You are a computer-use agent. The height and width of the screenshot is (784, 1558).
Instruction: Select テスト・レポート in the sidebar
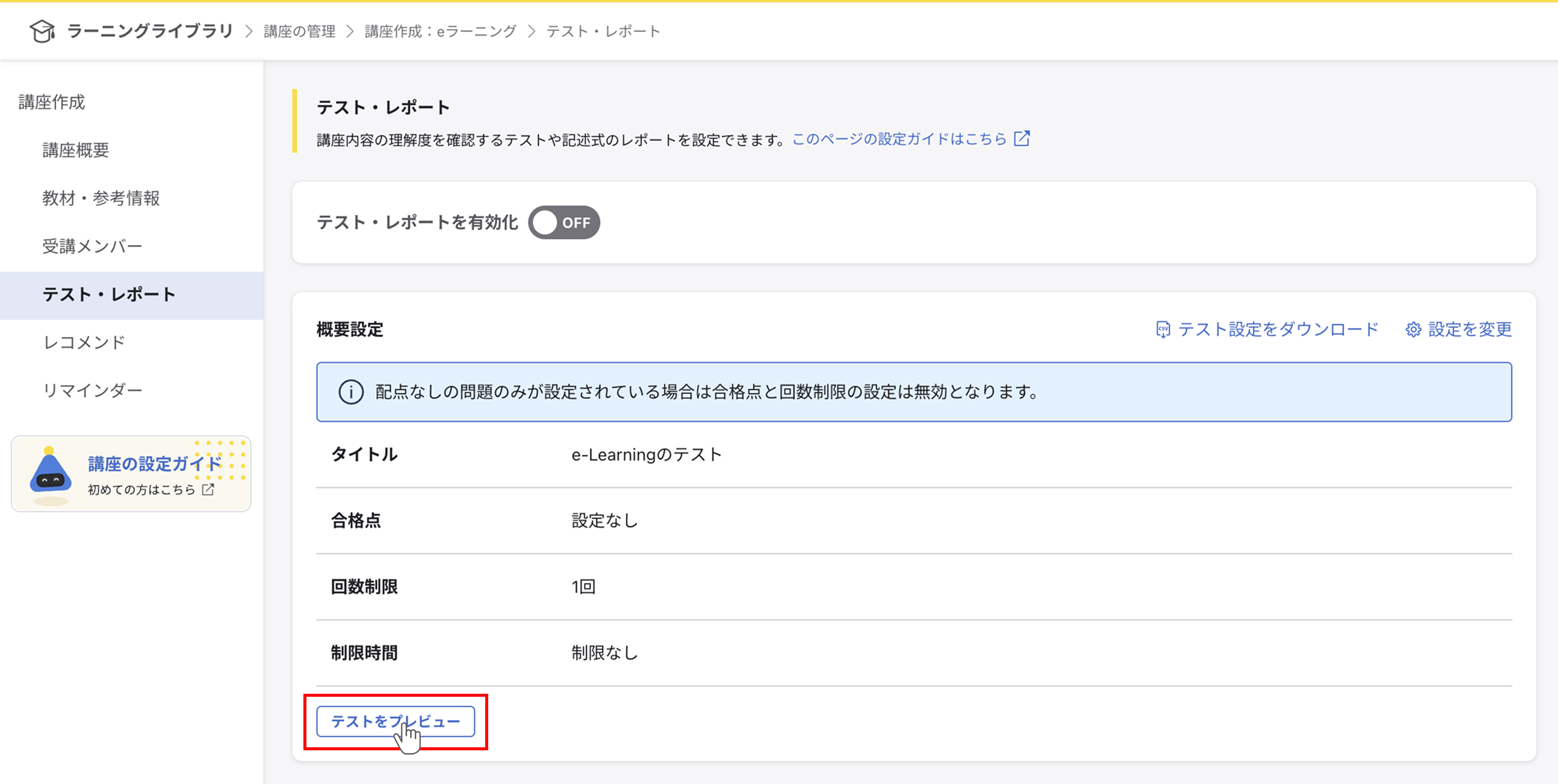(110, 294)
